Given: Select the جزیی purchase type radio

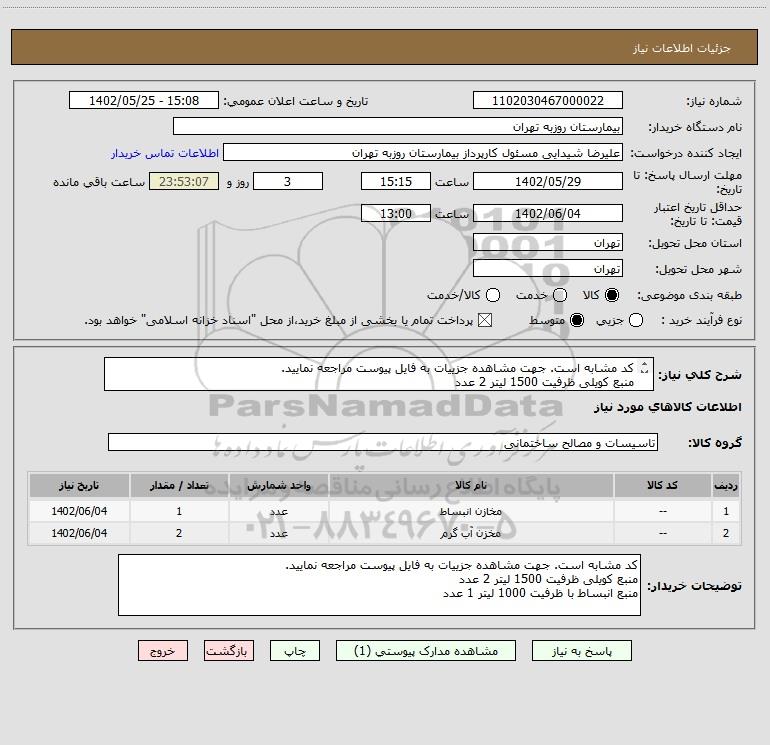Looking at the screenshot, I should [636, 320].
